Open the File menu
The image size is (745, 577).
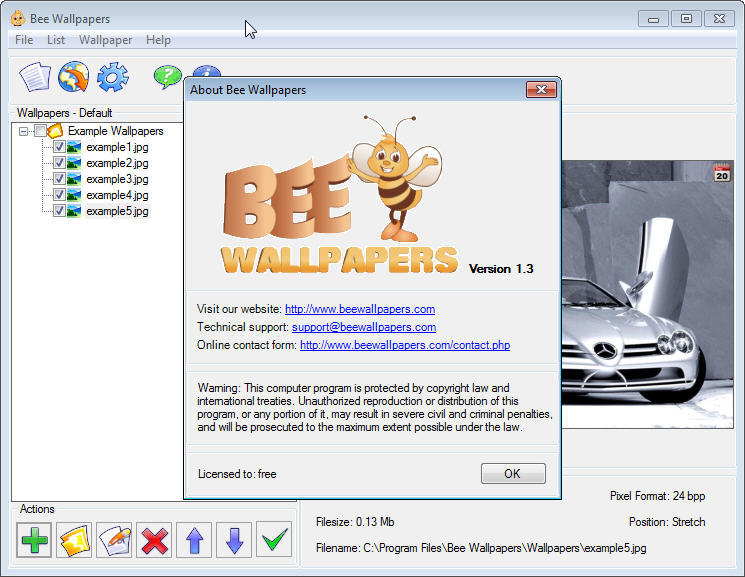pyautogui.click(x=24, y=40)
